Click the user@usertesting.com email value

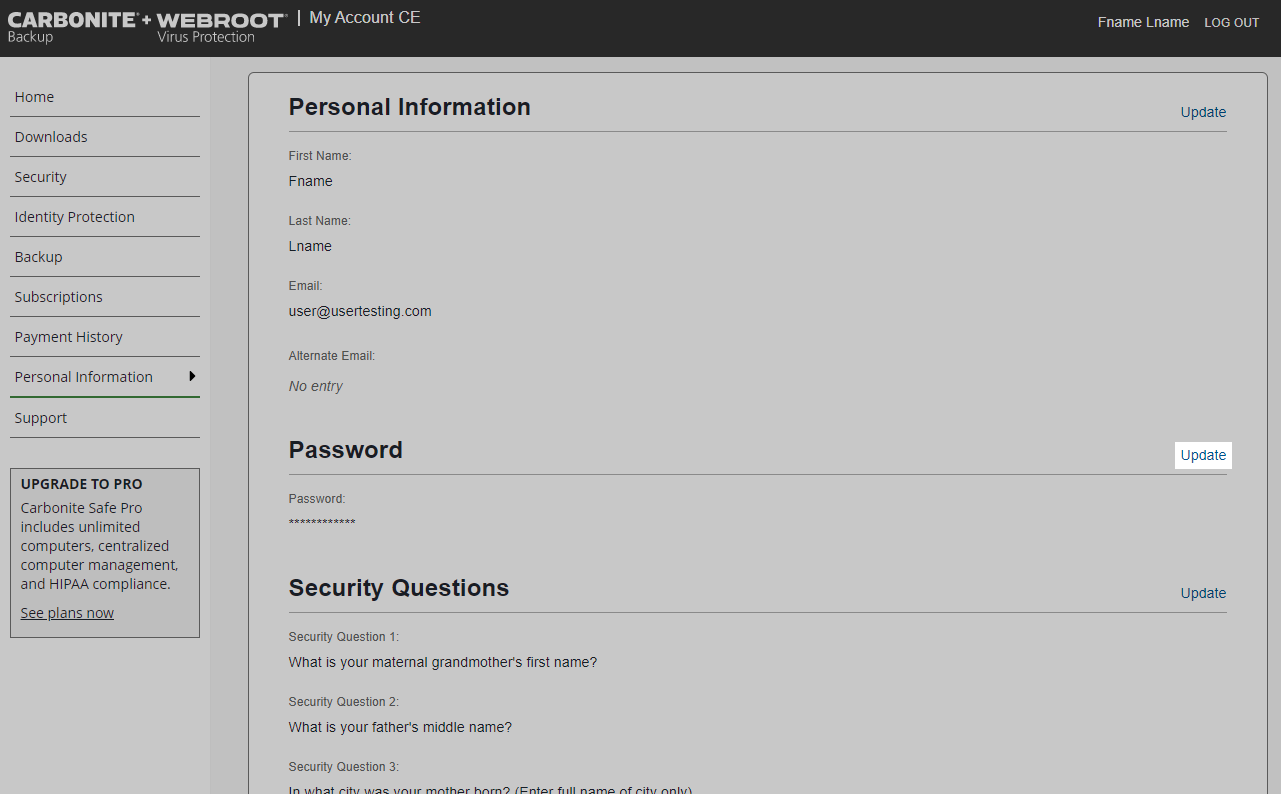coord(360,311)
